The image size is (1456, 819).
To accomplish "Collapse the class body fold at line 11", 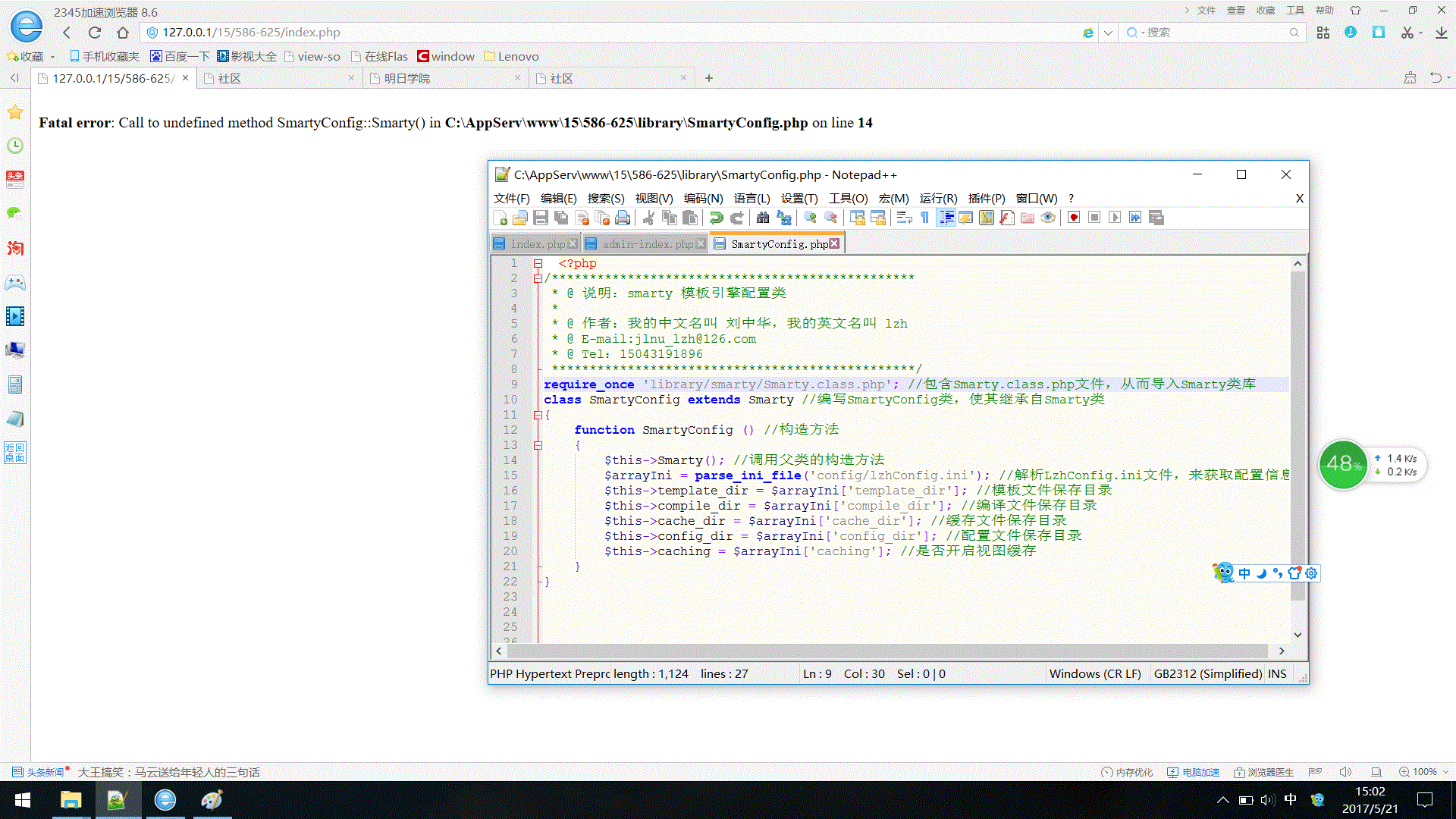I will tap(538, 416).
